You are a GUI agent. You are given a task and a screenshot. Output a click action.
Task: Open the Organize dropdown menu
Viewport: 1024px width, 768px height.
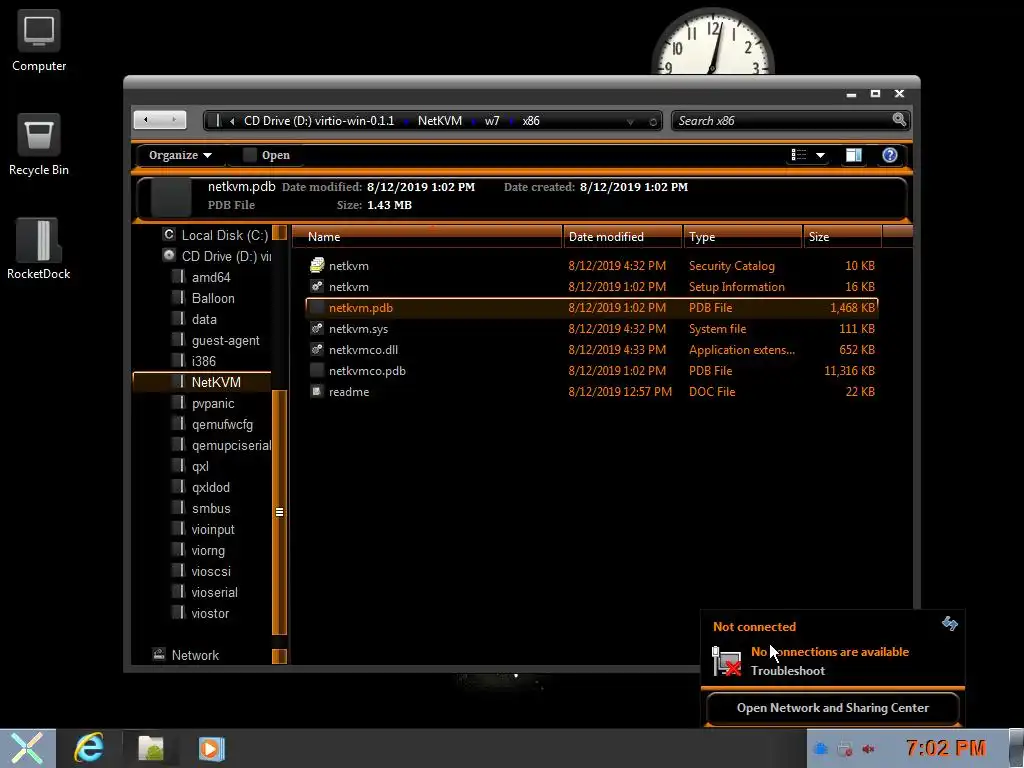click(x=180, y=155)
